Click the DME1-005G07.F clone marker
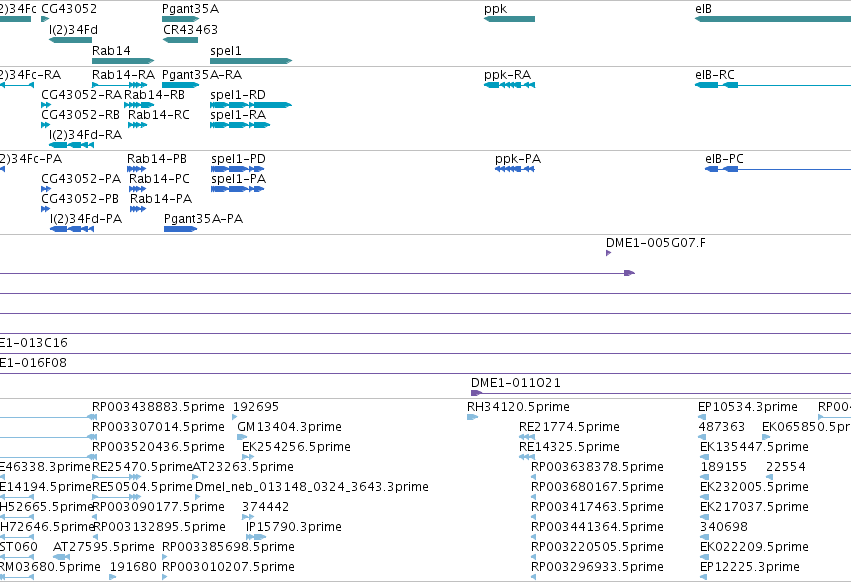851x582 pixels. pos(608,253)
